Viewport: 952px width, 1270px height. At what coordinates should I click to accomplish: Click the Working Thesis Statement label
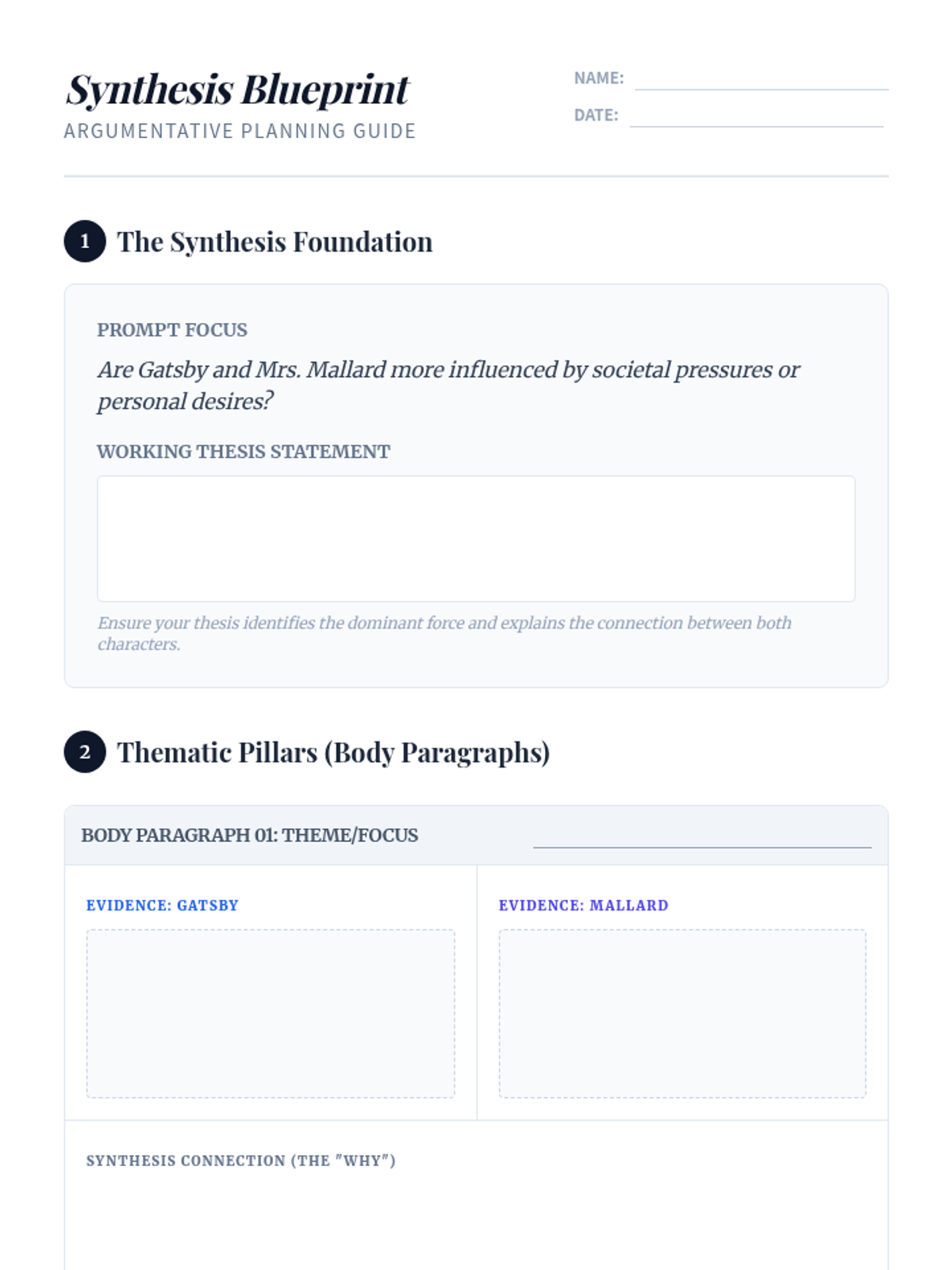(244, 452)
